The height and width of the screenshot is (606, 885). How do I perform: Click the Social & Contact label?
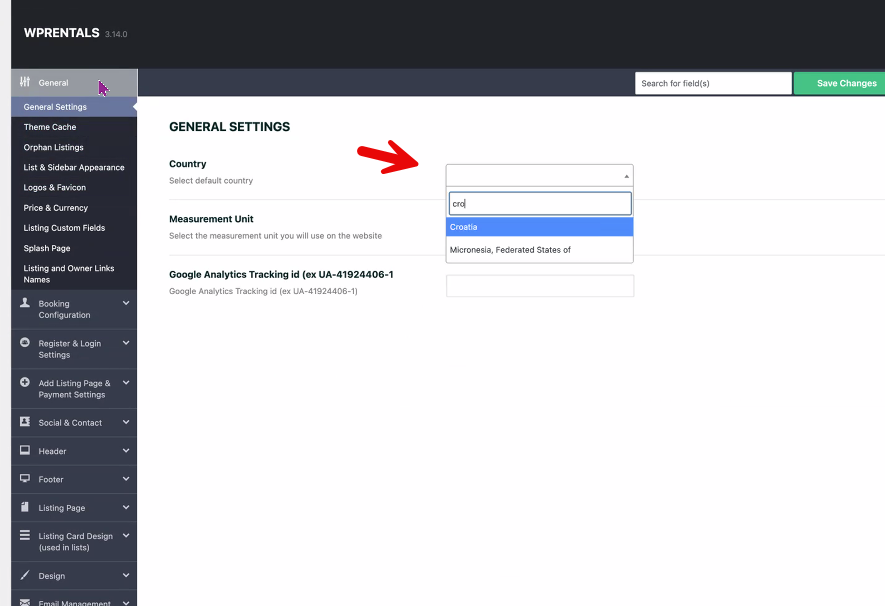click(x=70, y=423)
